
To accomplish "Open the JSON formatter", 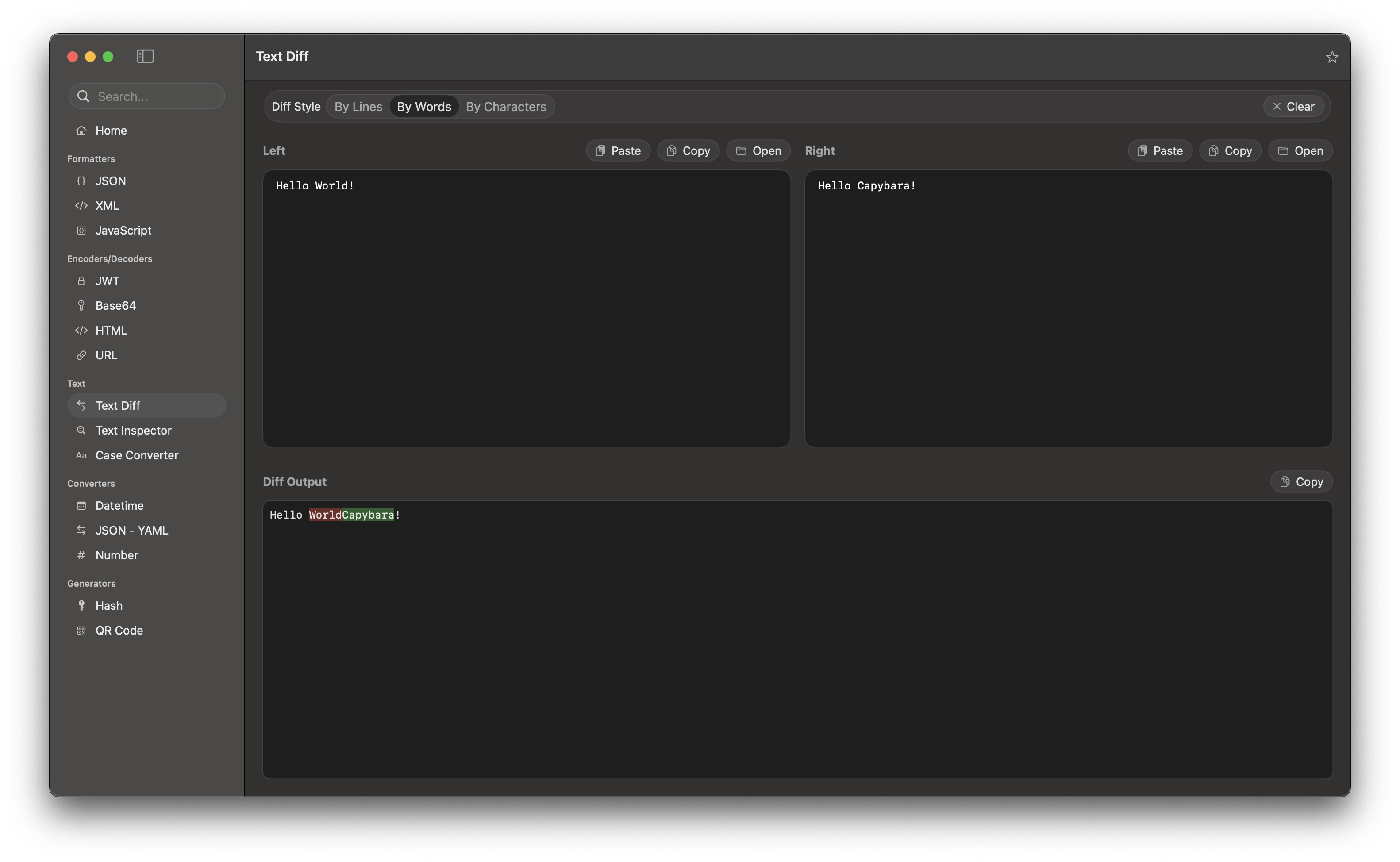I will click(111, 181).
